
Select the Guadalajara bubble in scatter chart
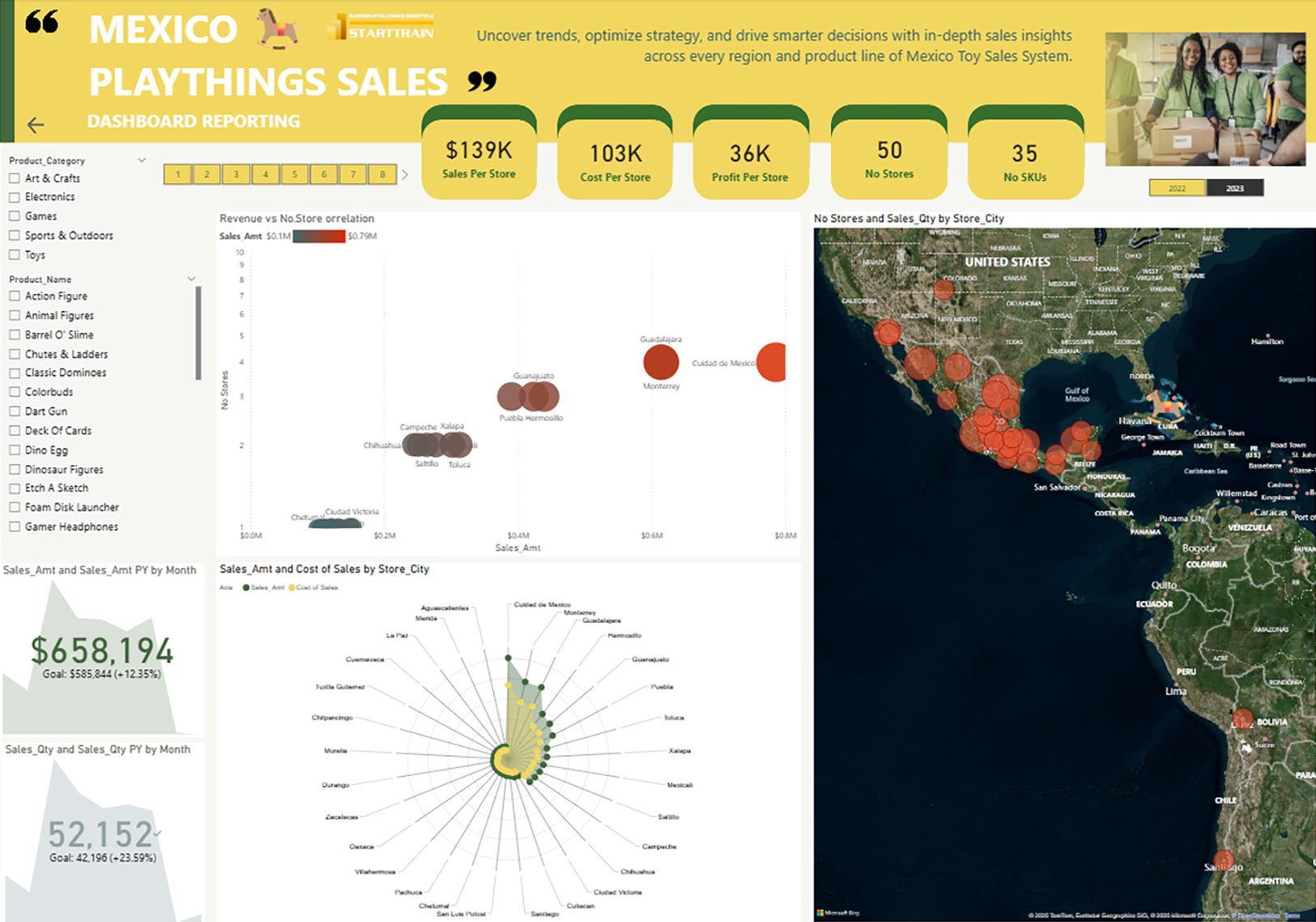pyautogui.click(x=661, y=362)
